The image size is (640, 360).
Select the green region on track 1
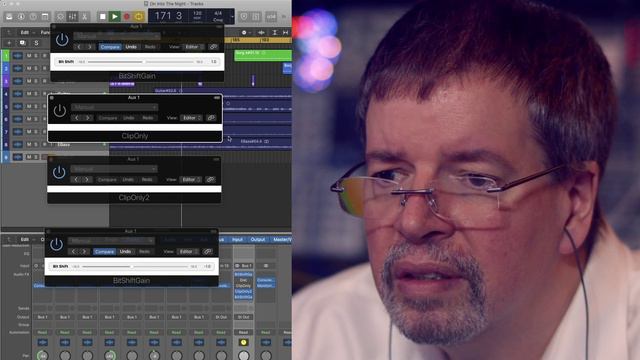[262, 56]
